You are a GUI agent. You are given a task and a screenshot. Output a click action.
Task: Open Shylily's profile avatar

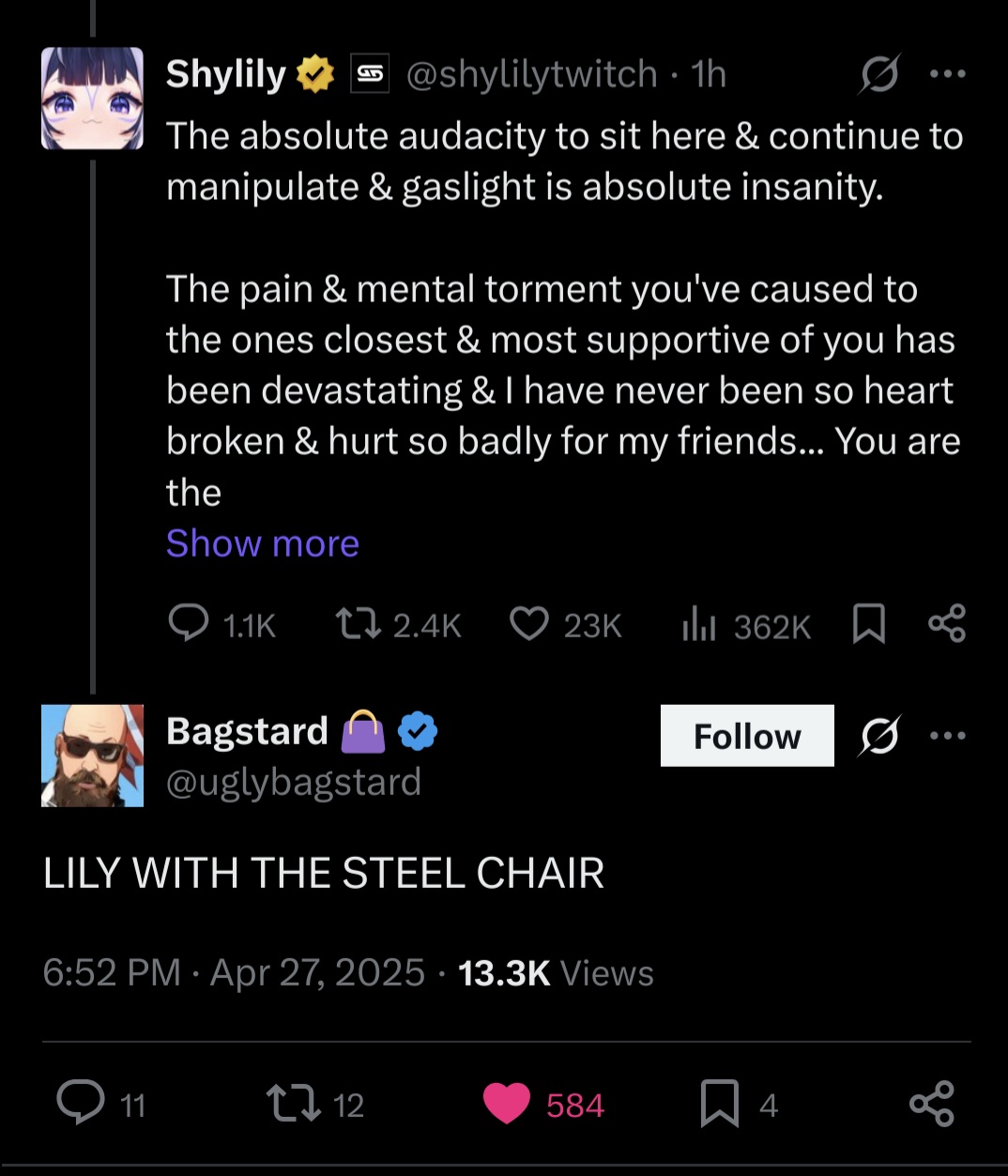(x=92, y=99)
